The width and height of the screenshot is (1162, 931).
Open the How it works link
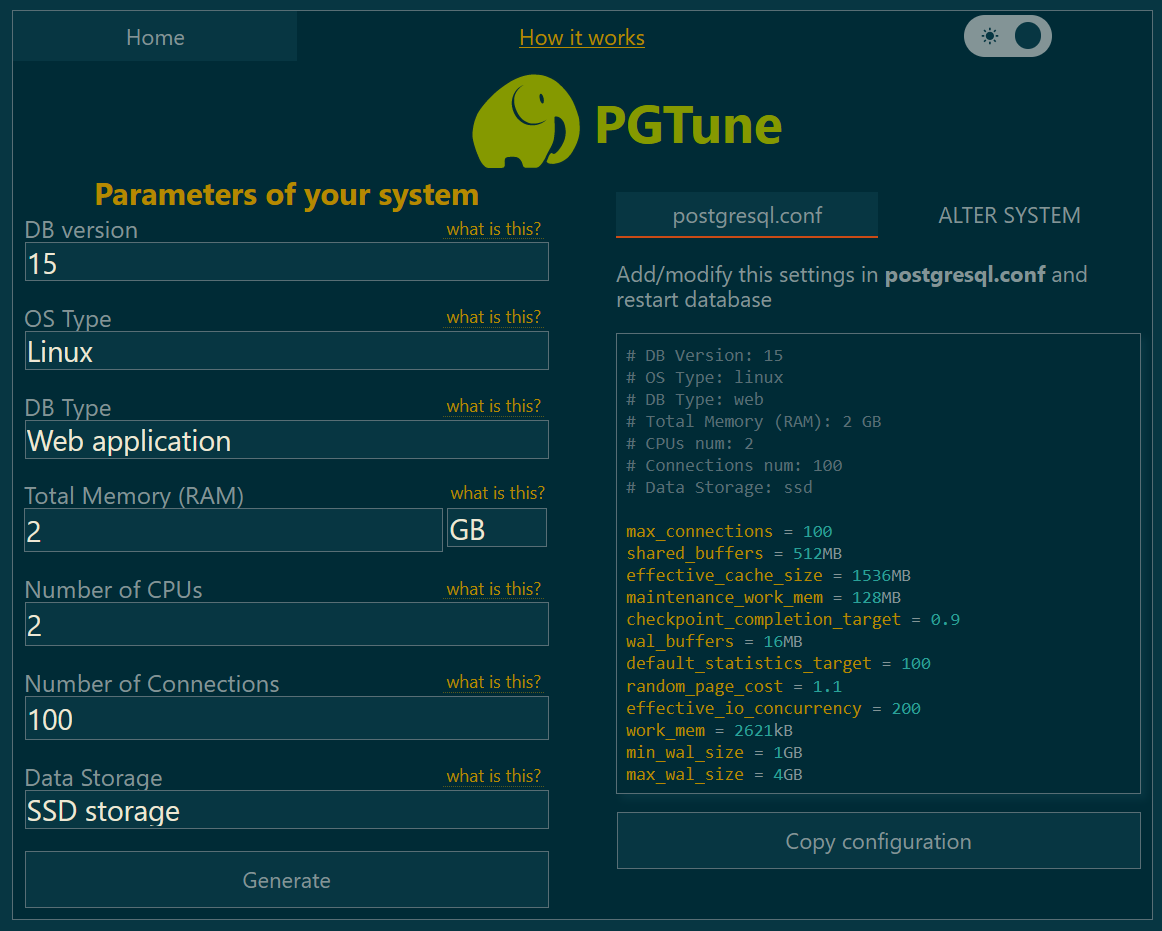pyautogui.click(x=582, y=38)
